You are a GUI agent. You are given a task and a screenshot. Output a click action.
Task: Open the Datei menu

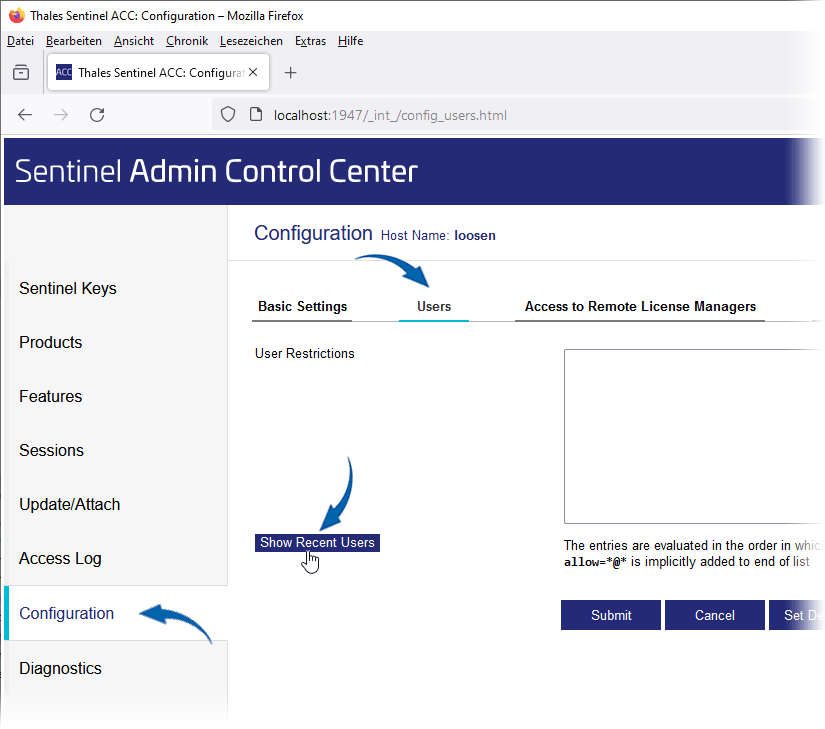tap(21, 40)
